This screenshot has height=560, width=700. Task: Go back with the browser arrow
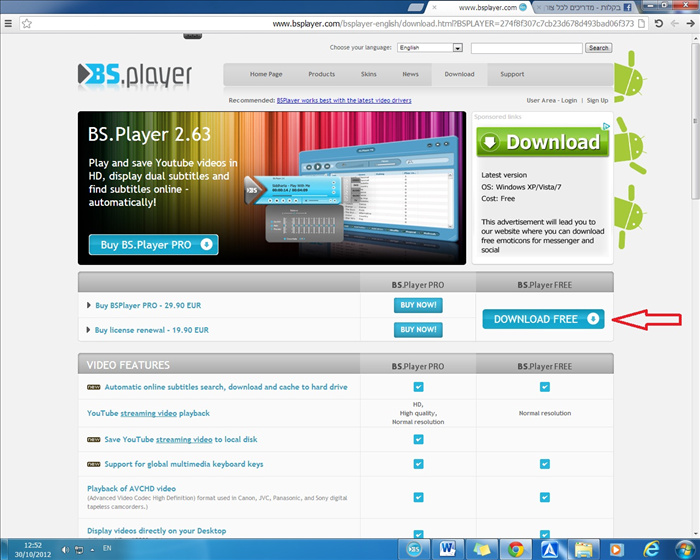tap(674, 23)
